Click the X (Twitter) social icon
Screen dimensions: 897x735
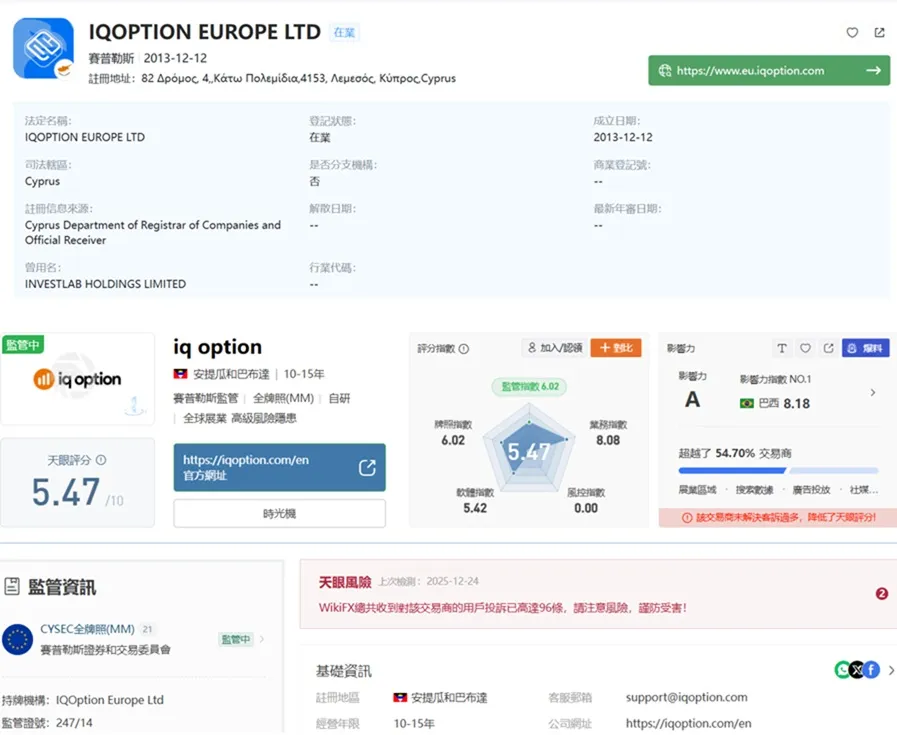(857, 669)
